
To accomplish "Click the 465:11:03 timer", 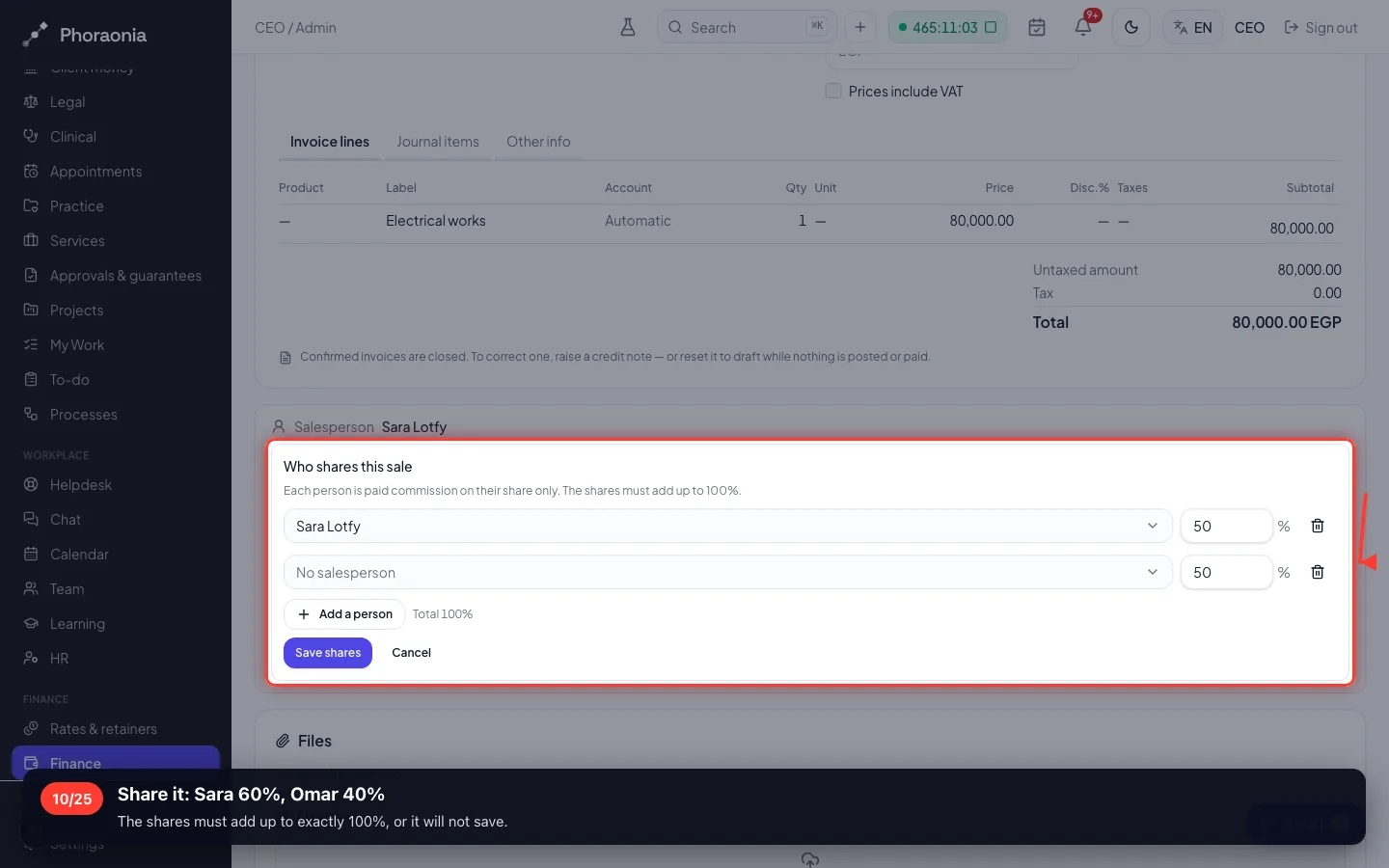I will (947, 27).
